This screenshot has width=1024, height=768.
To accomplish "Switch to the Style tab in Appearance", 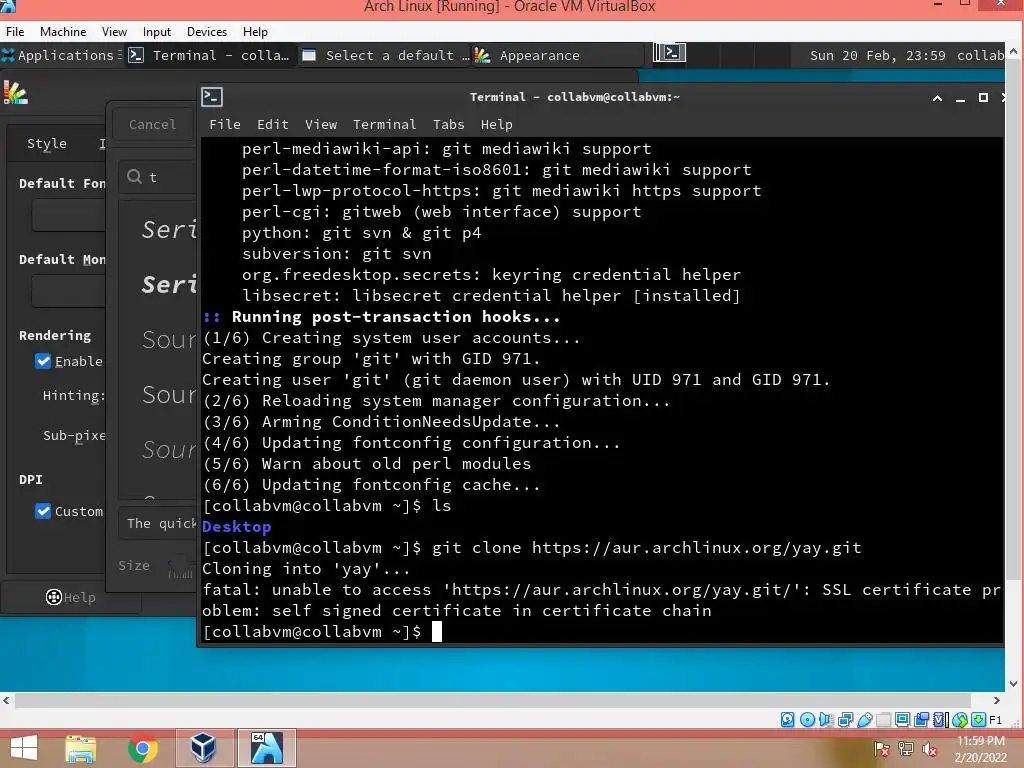I will pos(46,143).
